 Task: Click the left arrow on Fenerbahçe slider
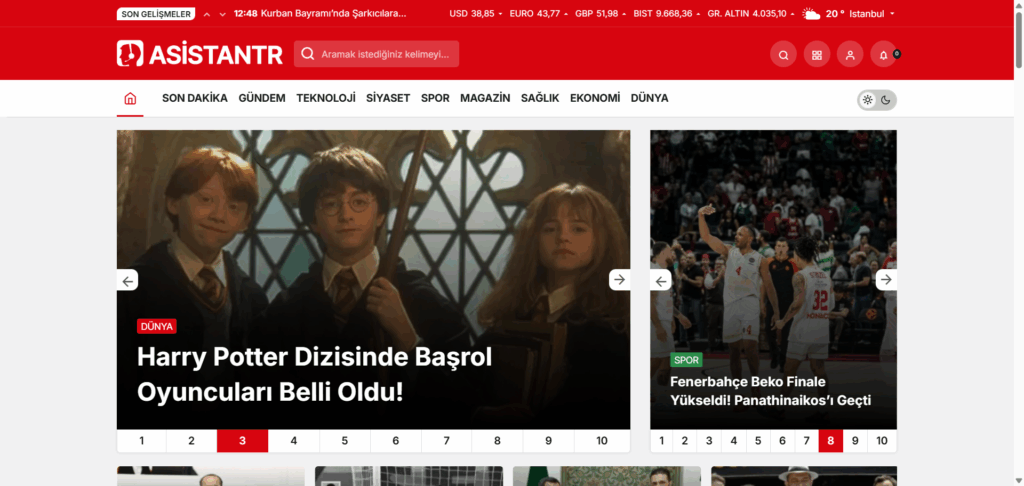tap(661, 280)
